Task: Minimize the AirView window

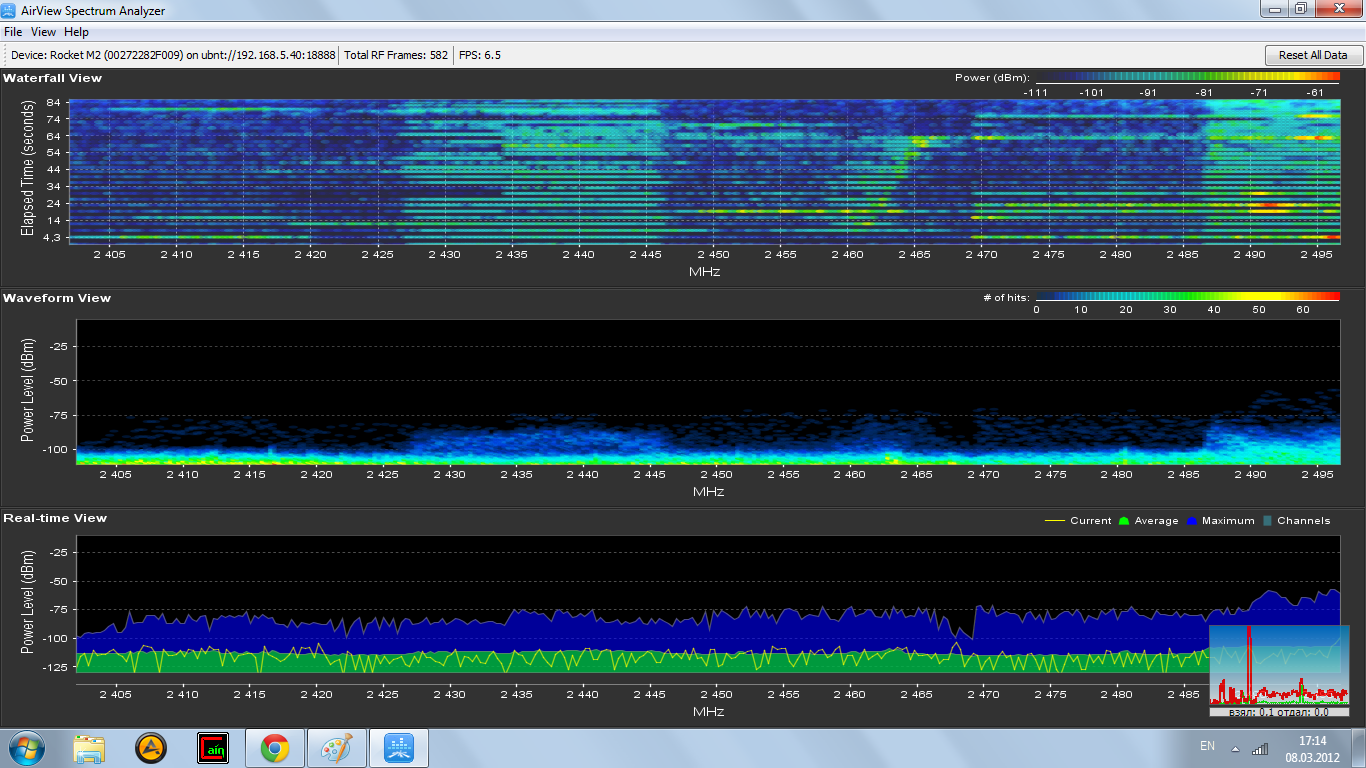Action: (x=1274, y=9)
